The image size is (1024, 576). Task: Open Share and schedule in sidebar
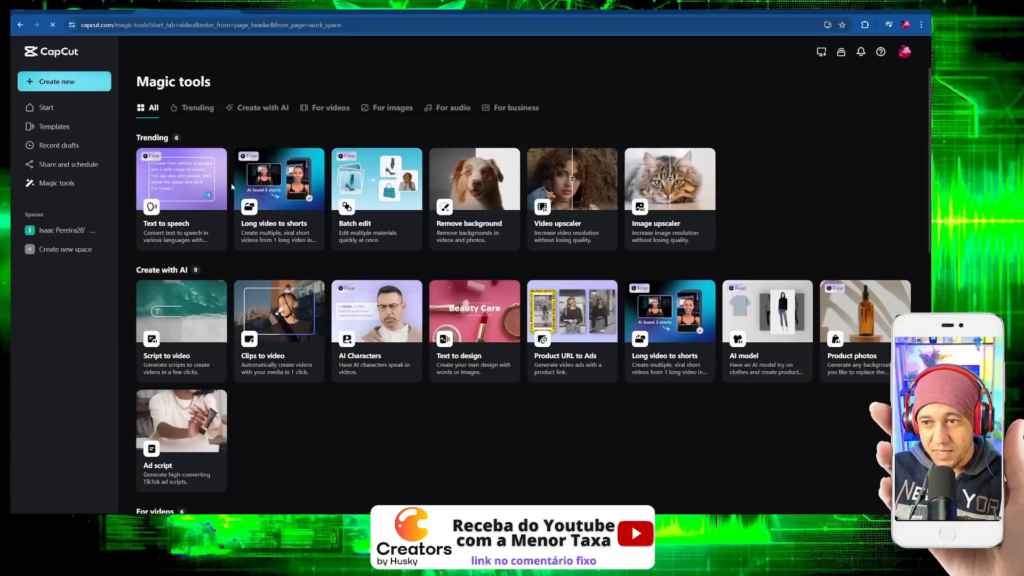(67, 164)
